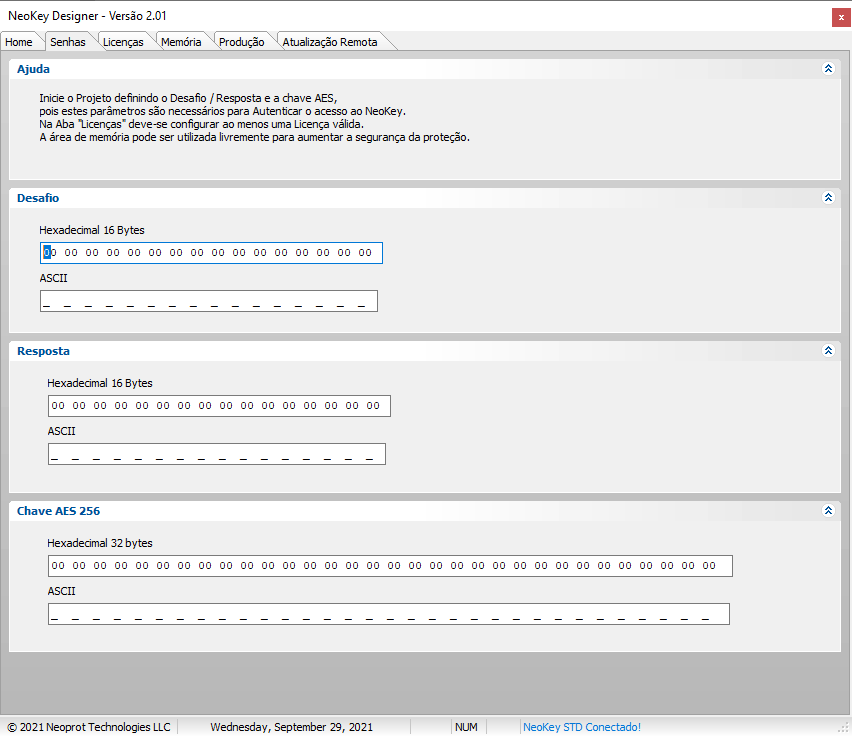Collapse the Resposta section chevron
Screen dimensions: 852x736
[x=827, y=351]
